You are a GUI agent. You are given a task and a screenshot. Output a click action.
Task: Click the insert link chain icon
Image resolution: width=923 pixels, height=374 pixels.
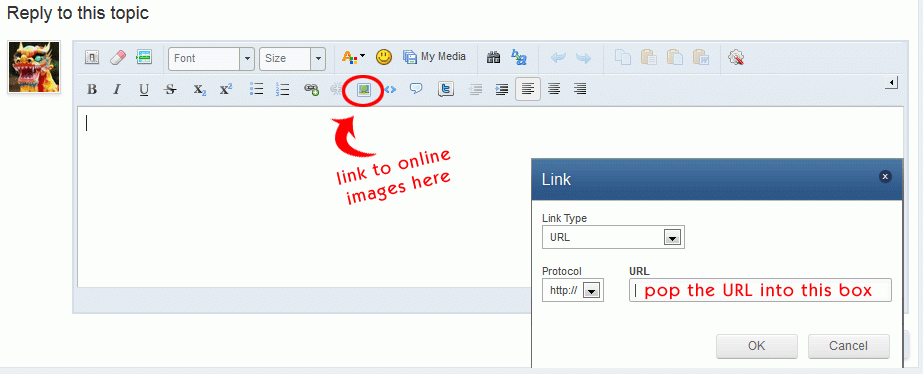pyautogui.click(x=311, y=90)
